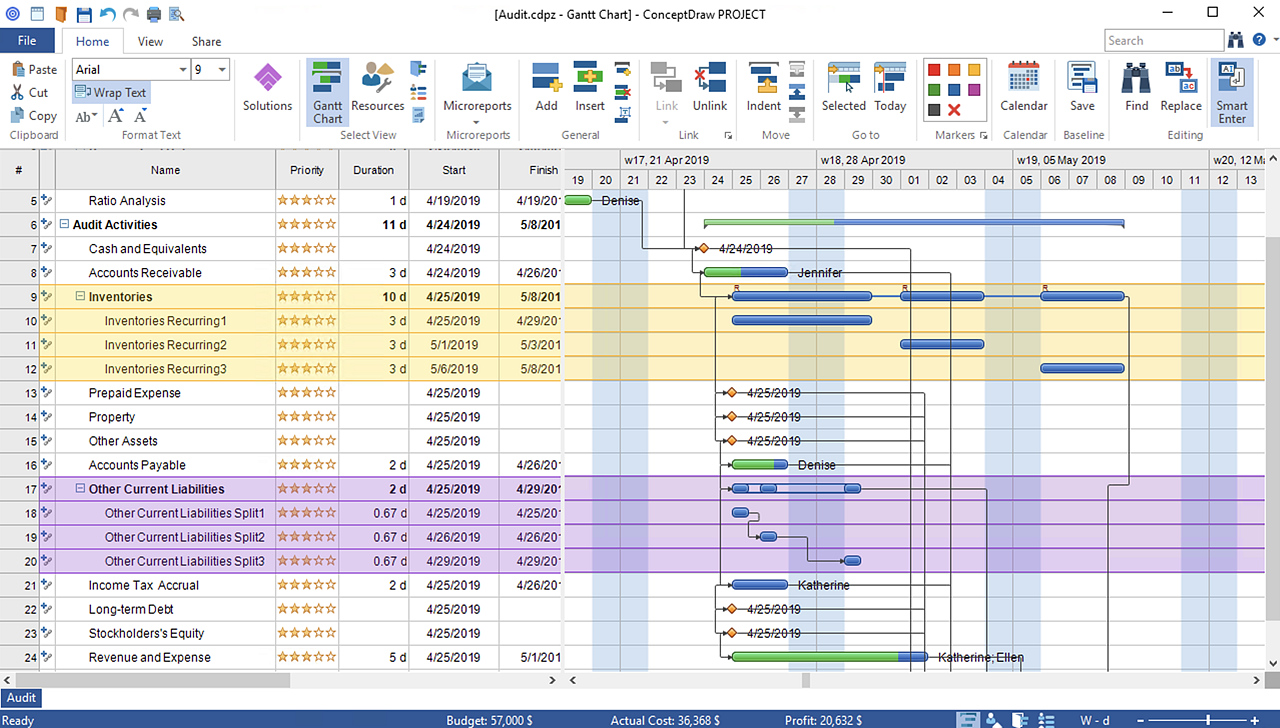Delete task icon in General group
Screen dimensions: 1280x728
point(624,91)
